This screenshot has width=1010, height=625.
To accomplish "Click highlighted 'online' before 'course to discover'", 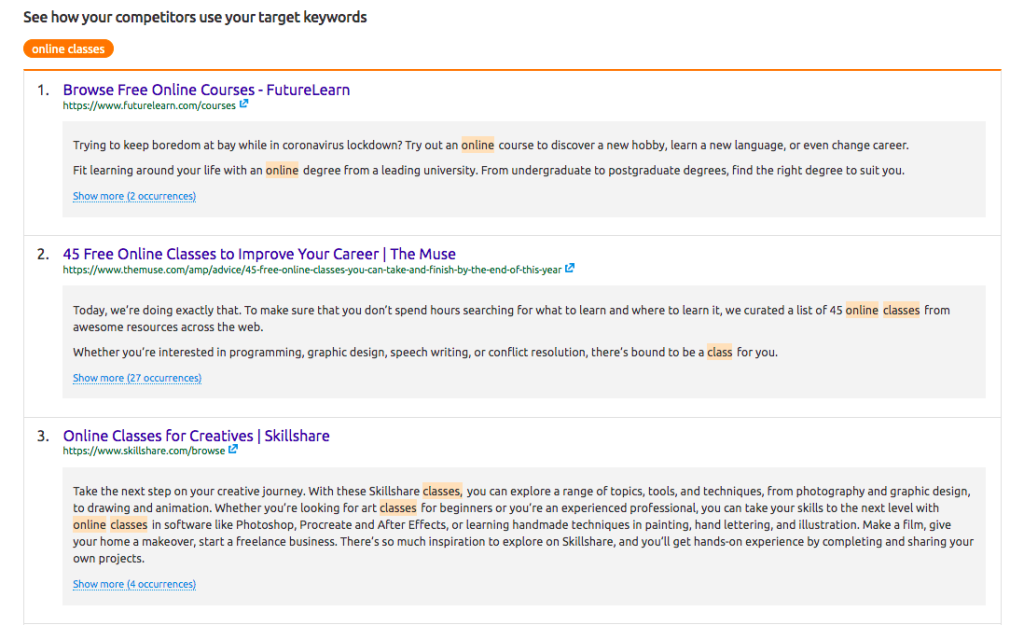I will tap(478, 145).
